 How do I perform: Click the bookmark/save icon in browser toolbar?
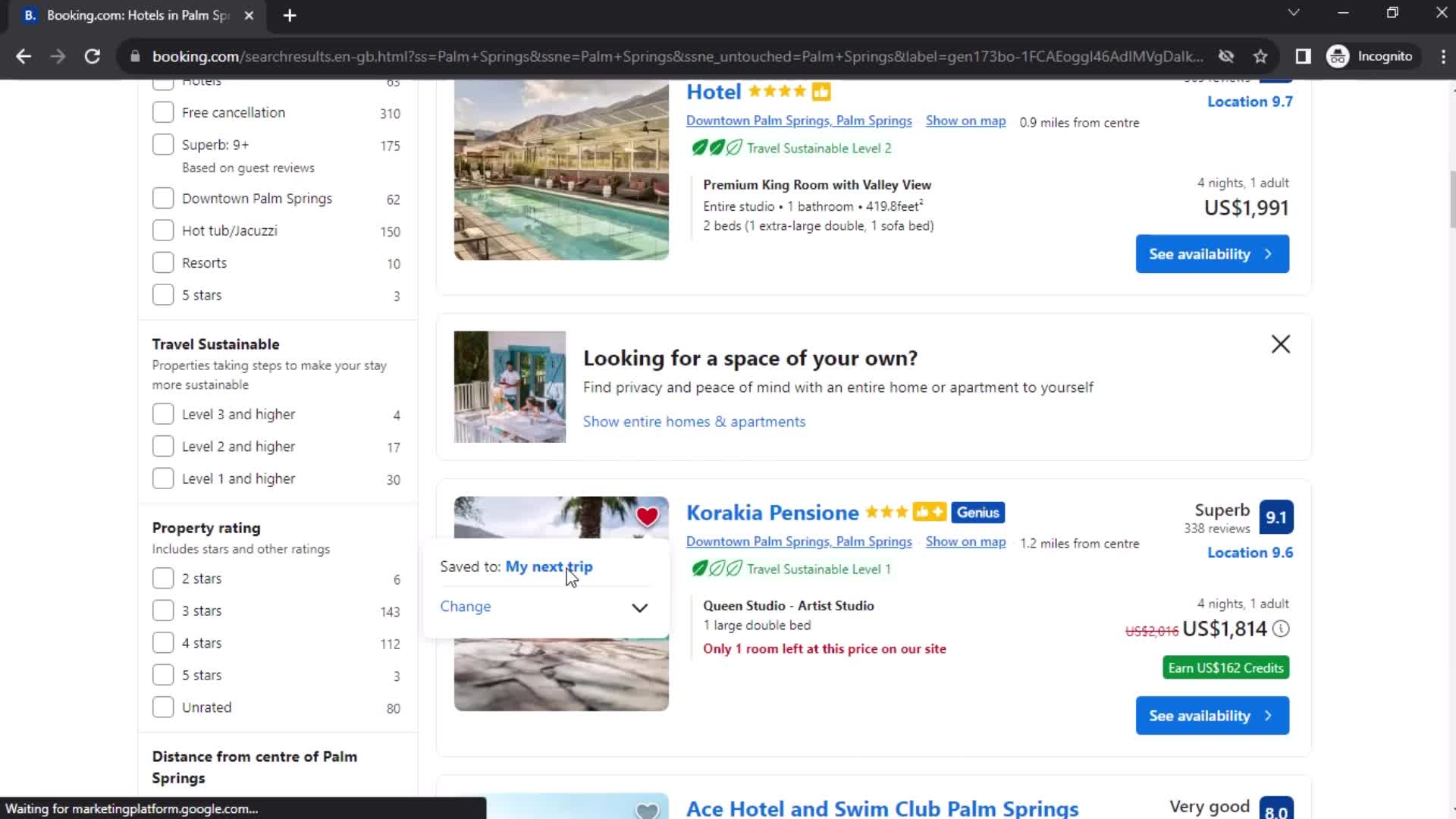(1261, 56)
